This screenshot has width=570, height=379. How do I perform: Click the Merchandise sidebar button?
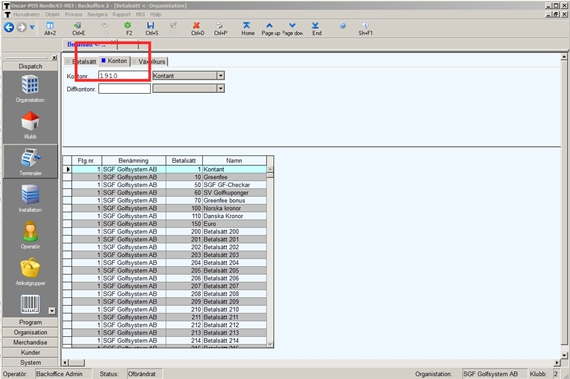(30, 342)
